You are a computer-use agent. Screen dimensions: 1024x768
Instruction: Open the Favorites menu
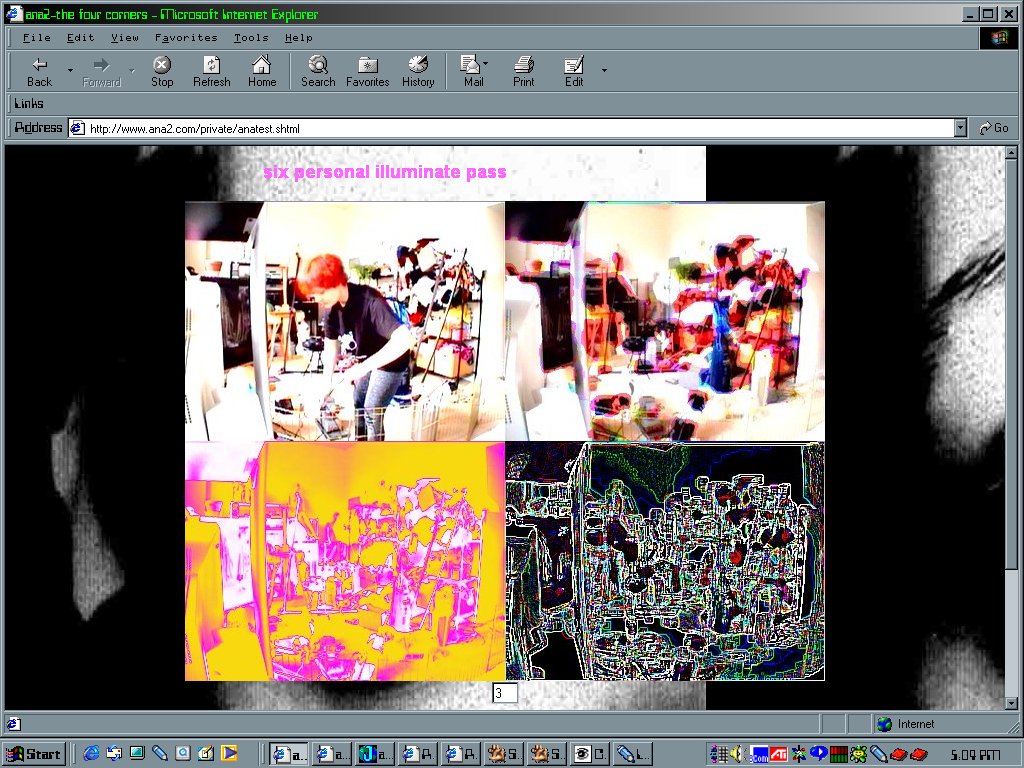(x=186, y=38)
